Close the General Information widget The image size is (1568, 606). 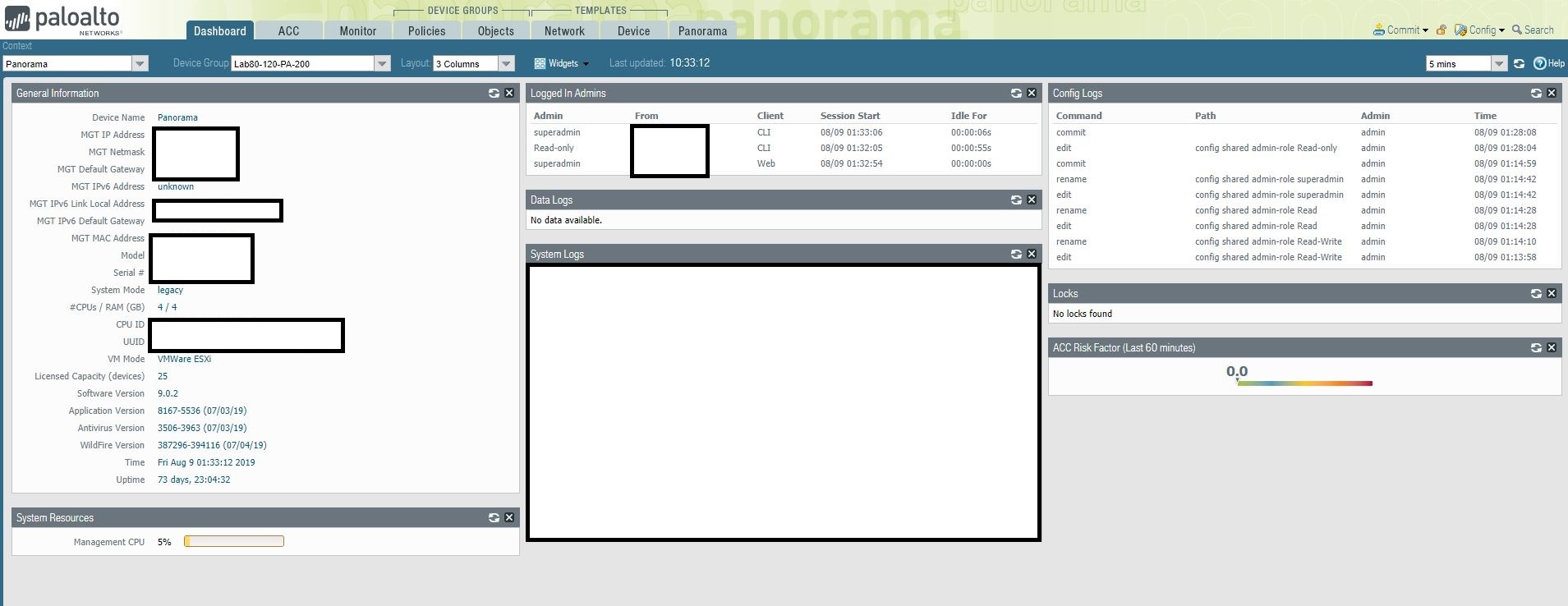tap(509, 94)
